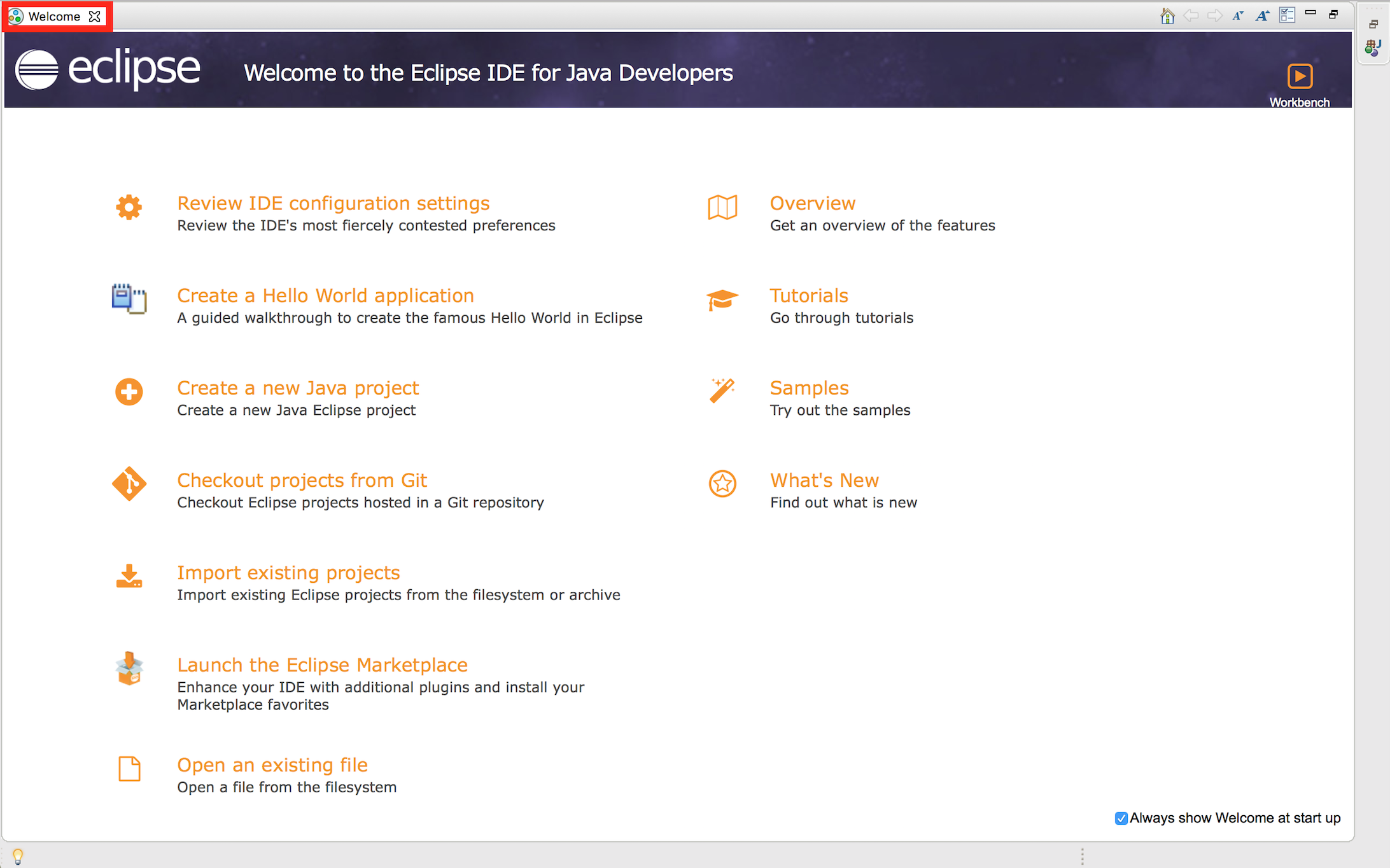Click the lightbulb tip icon in status bar
The height and width of the screenshot is (868, 1390).
pos(18,856)
